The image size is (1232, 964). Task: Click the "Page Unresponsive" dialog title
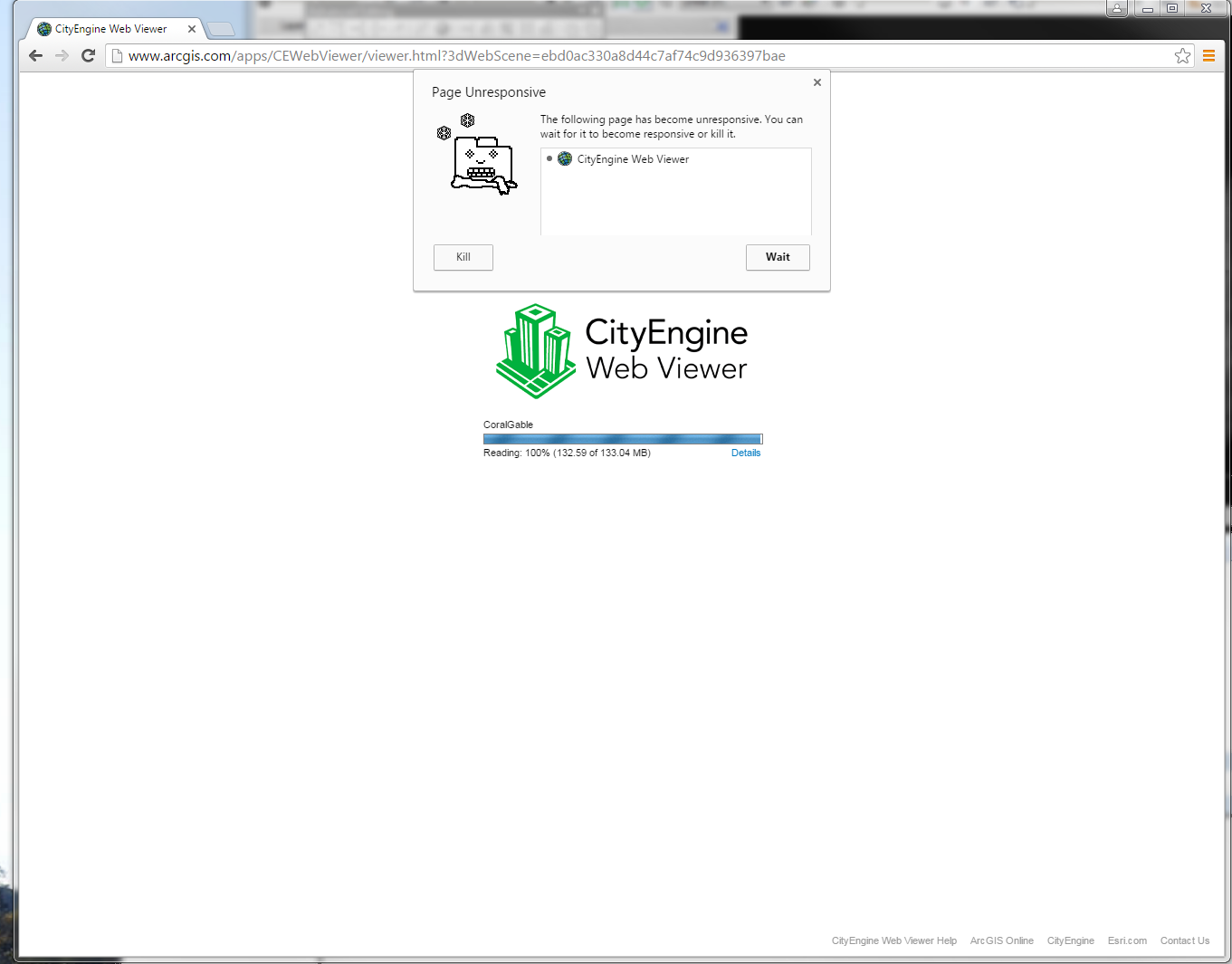click(x=489, y=92)
